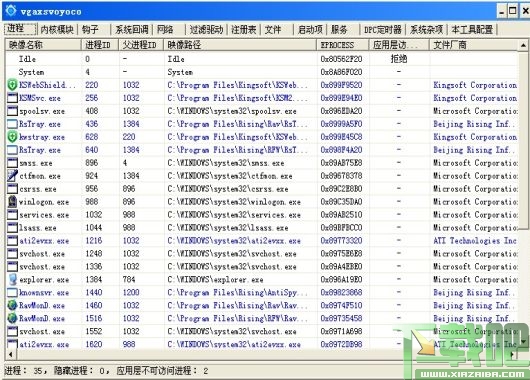Open the 过滤驱动 tab
530x380 pixels.
pyautogui.click(x=206, y=30)
